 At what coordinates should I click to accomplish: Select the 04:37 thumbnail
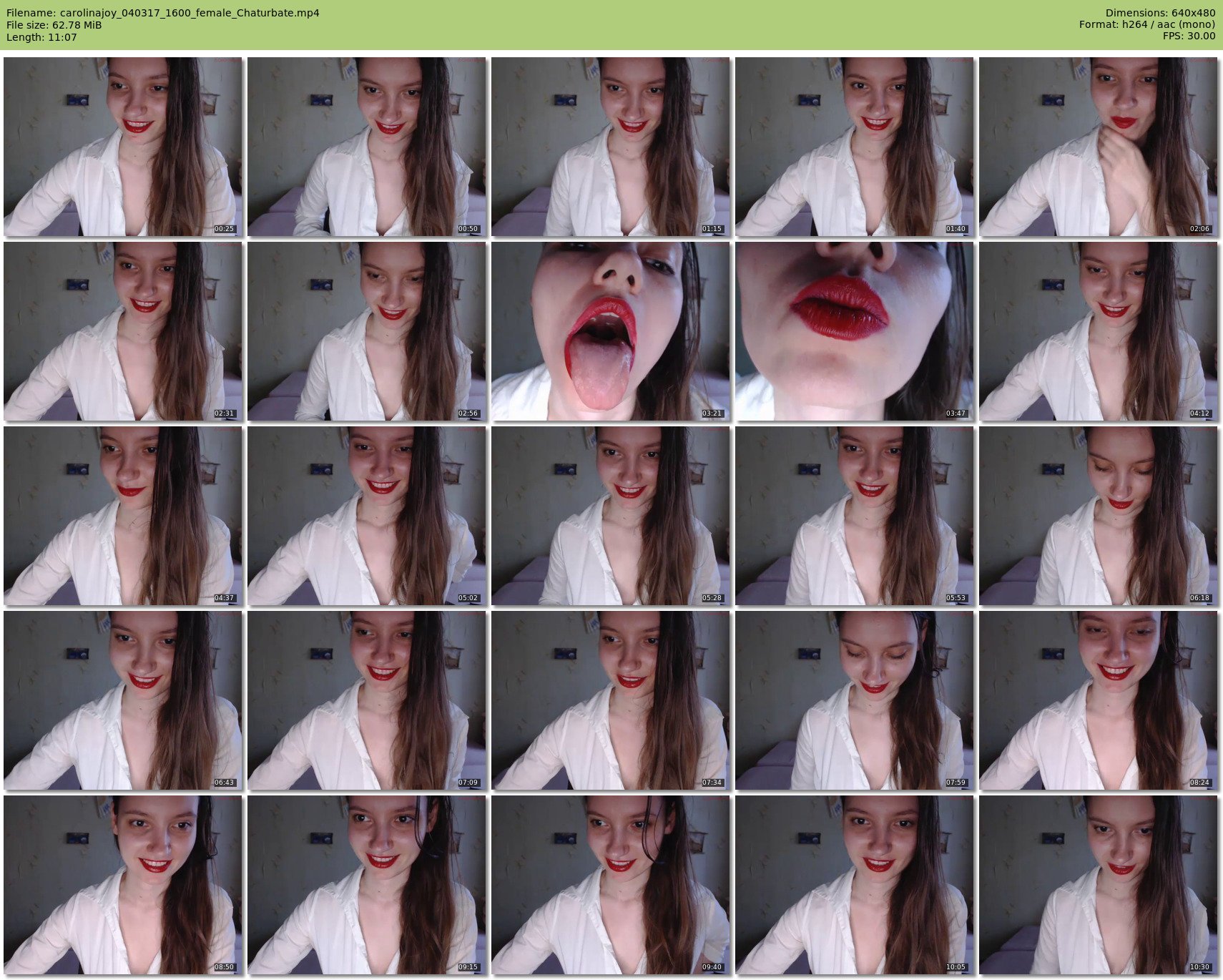pyautogui.click(x=123, y=516)
